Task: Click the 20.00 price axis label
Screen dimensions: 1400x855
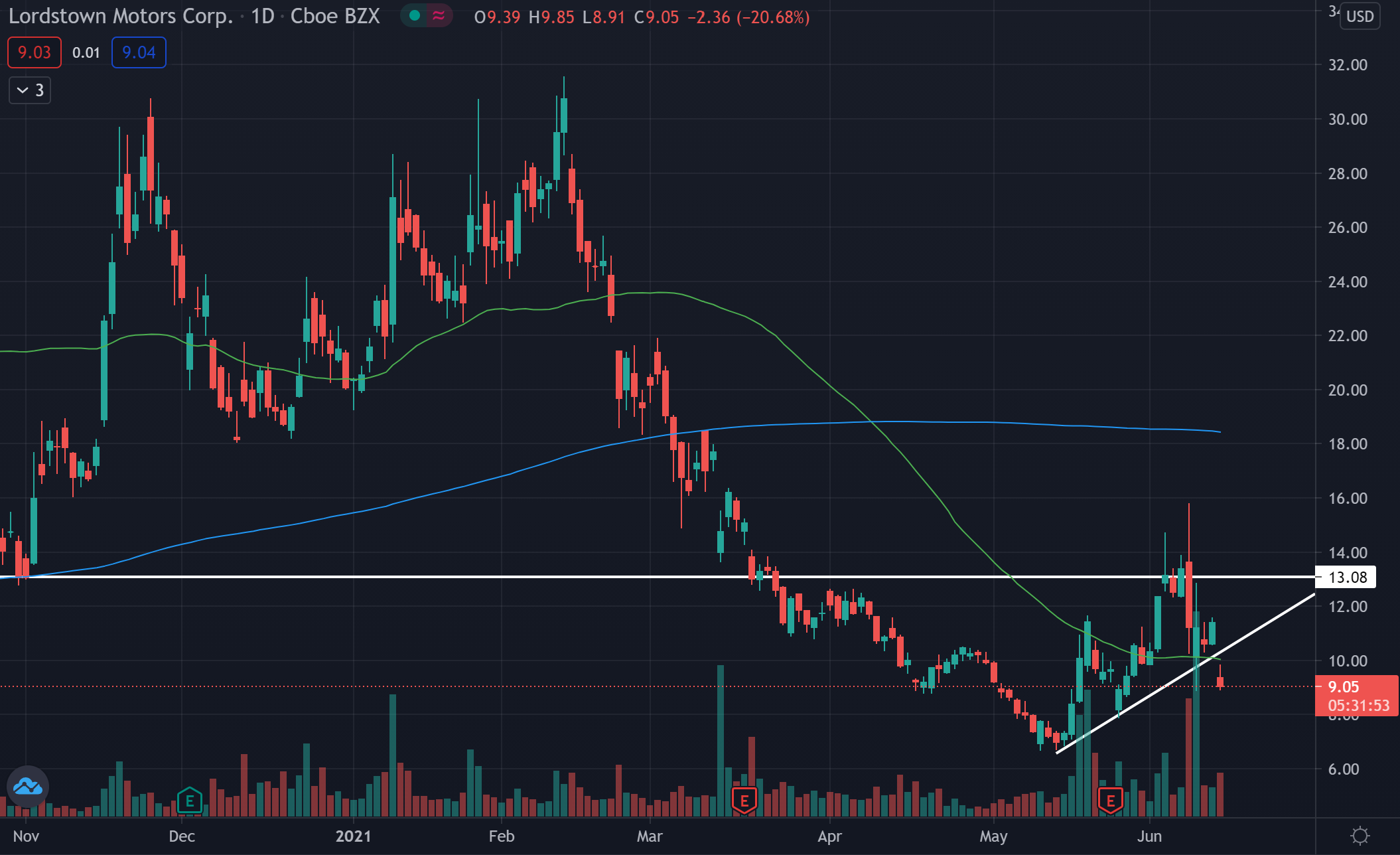Action: pyautogui.click(x=1348, y=390)
